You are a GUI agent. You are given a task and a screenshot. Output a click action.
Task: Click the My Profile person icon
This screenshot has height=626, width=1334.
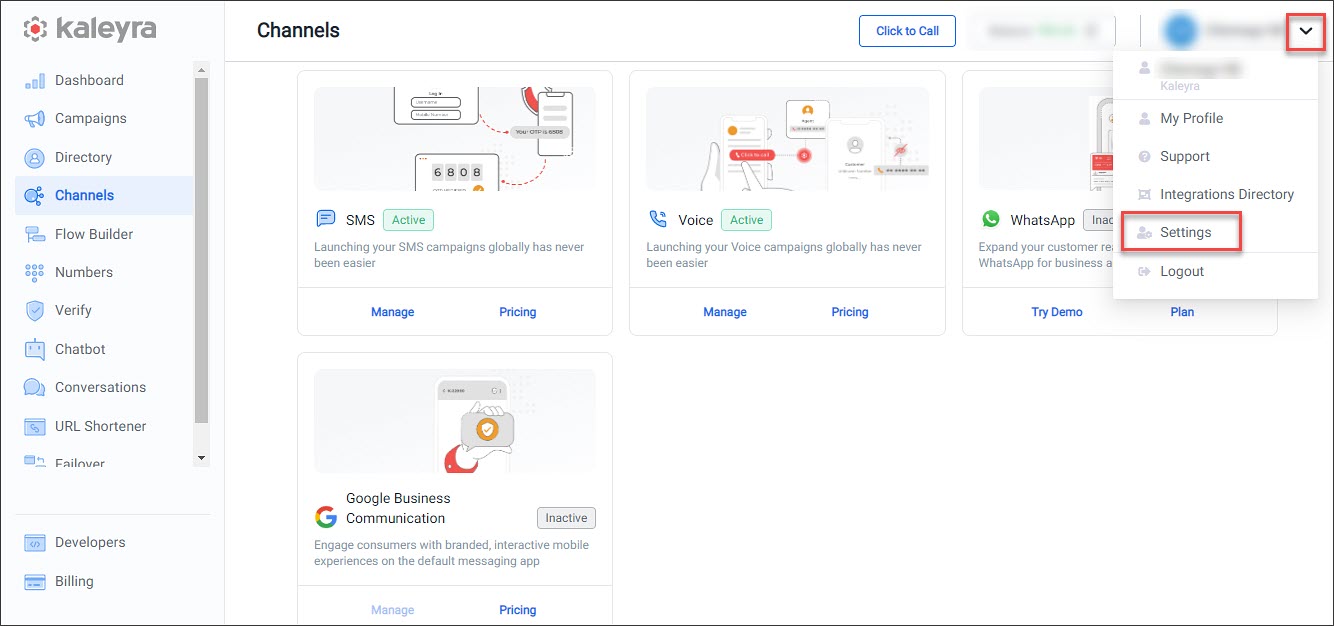pyautogui.click(x=1144, y=118)
